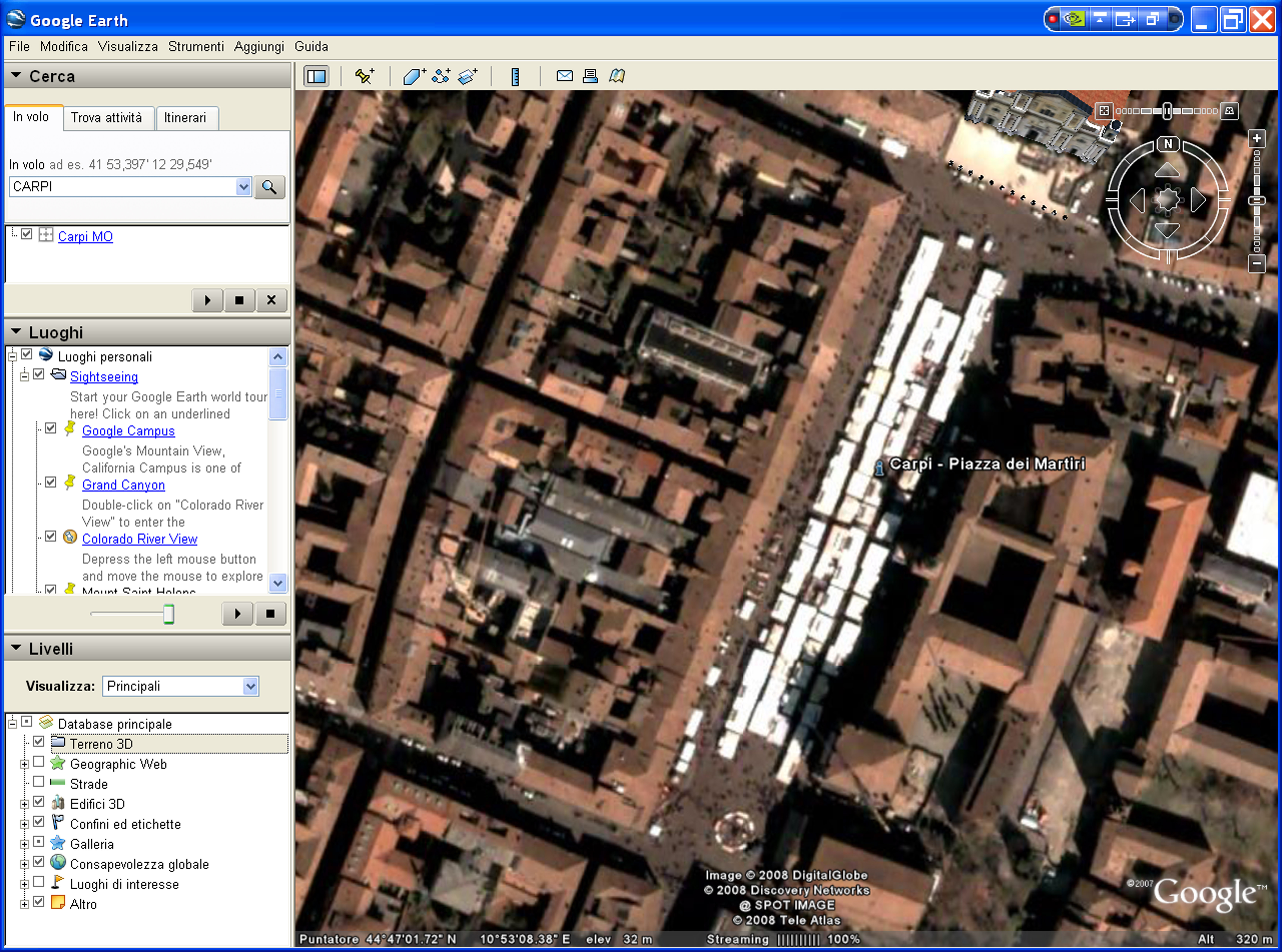This screenshot has width=1282, height=952.
Task: Clear search results with the X button
Action: [x=272, y=300]
